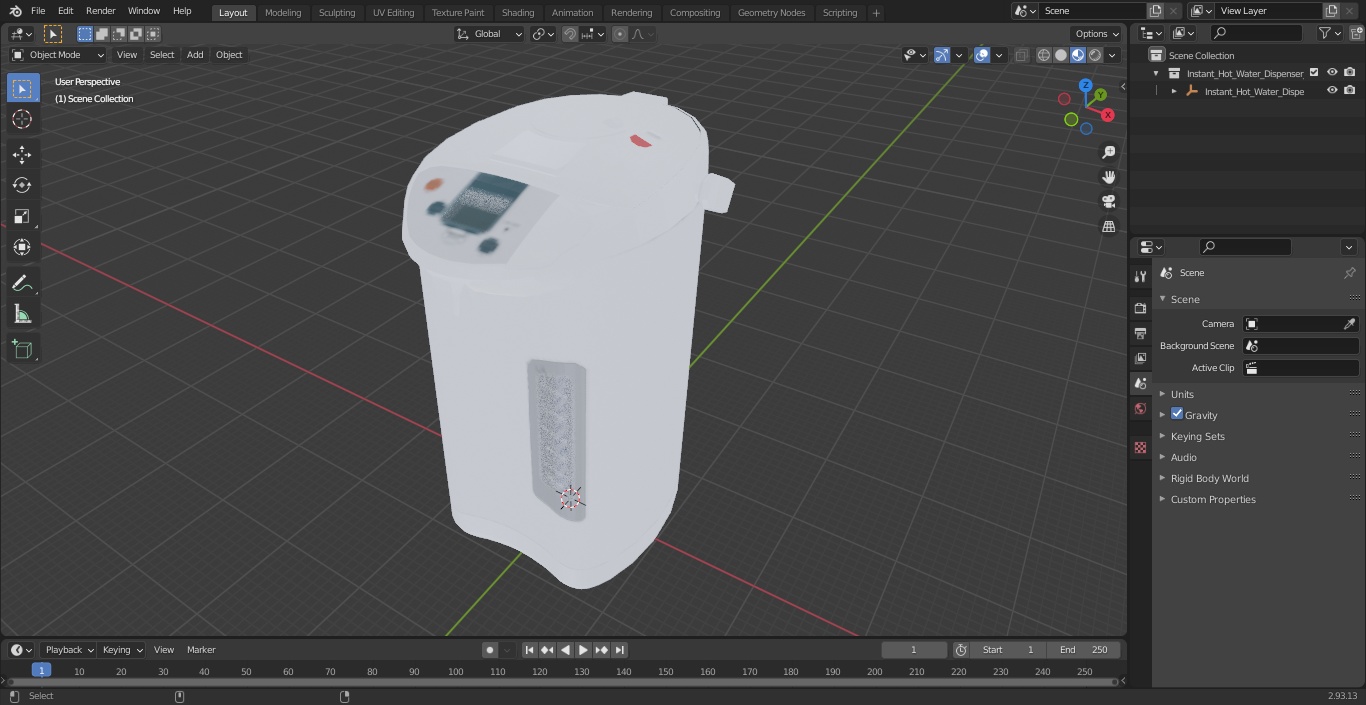The image size is (1366, 705).
Task: Click the viewport zoom magnifier icon
Action: click(x=1108, y=152)
